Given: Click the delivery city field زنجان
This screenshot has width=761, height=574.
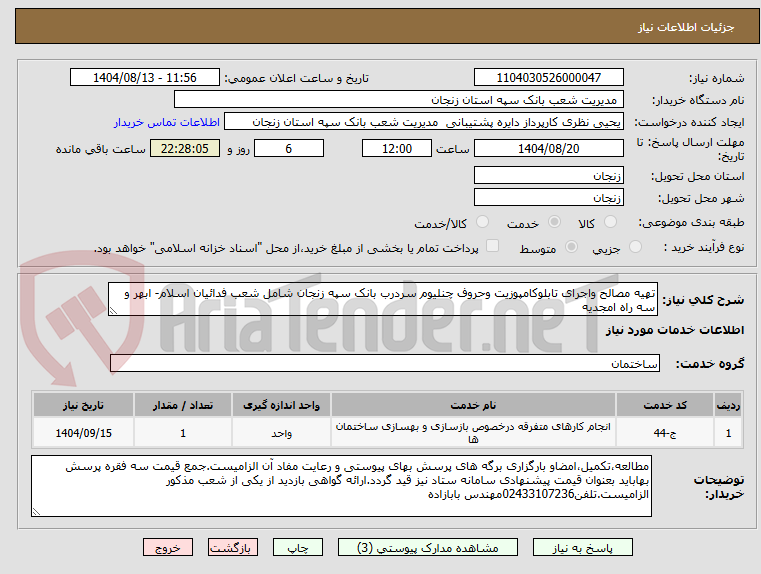Looking at the screenshot, I should point(549,197).
